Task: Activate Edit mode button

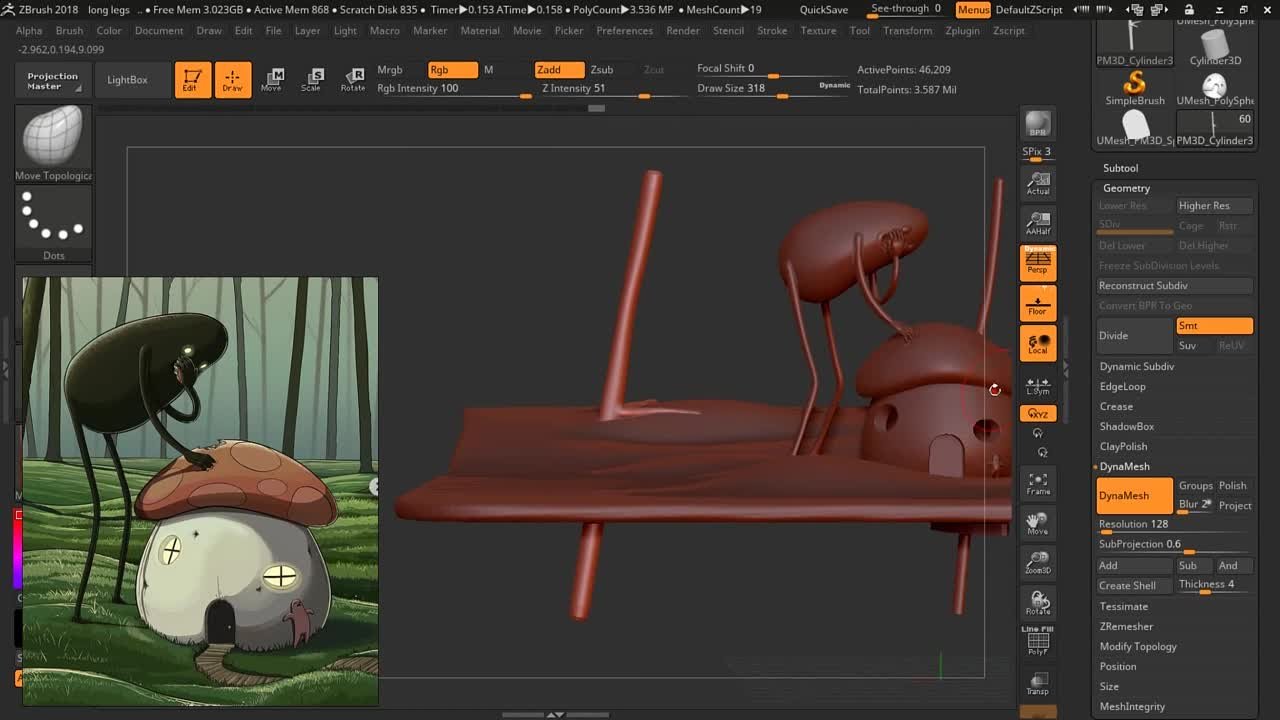Action: click(192, 80)
